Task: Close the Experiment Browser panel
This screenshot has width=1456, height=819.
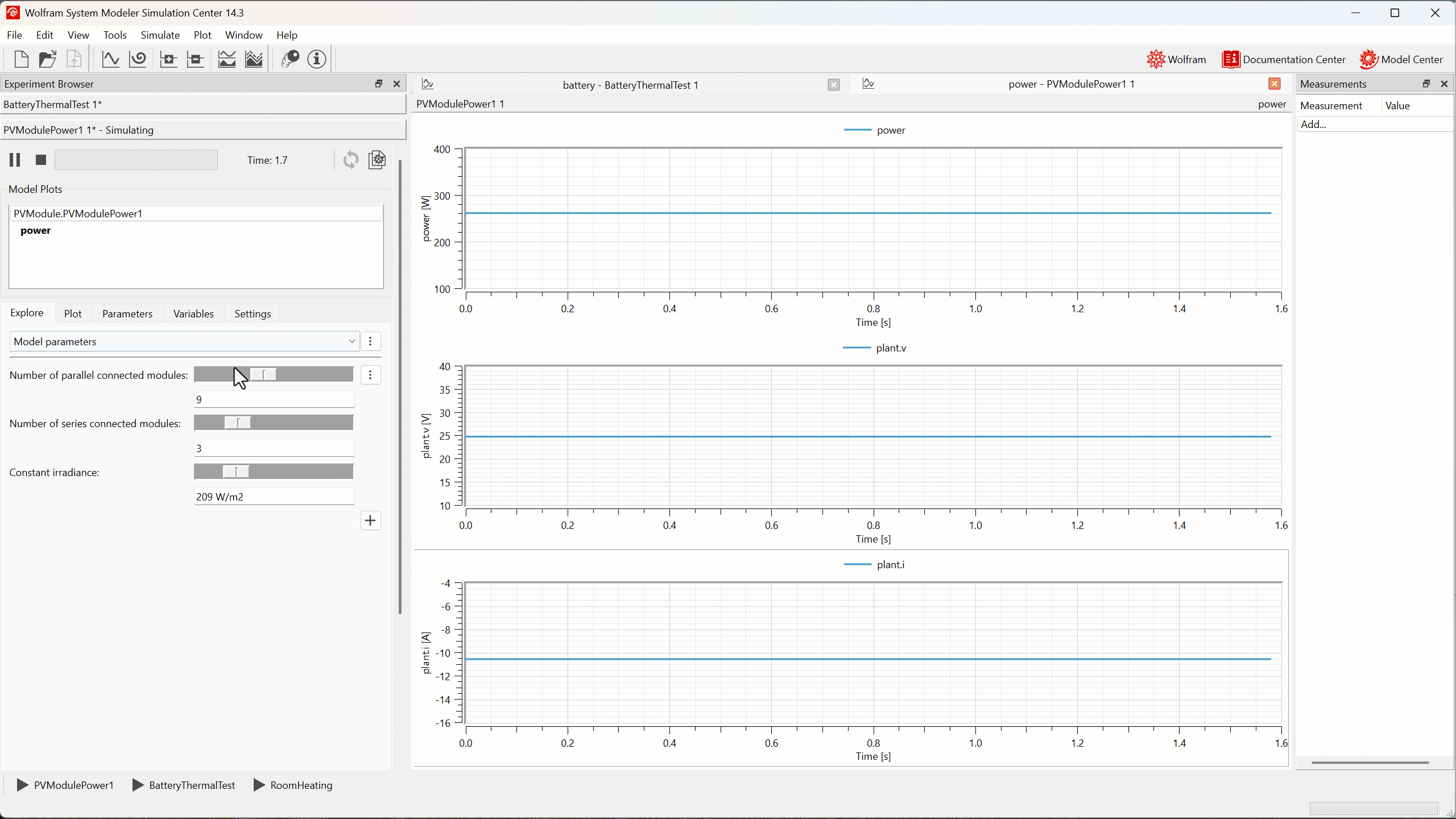Action: 397,84
